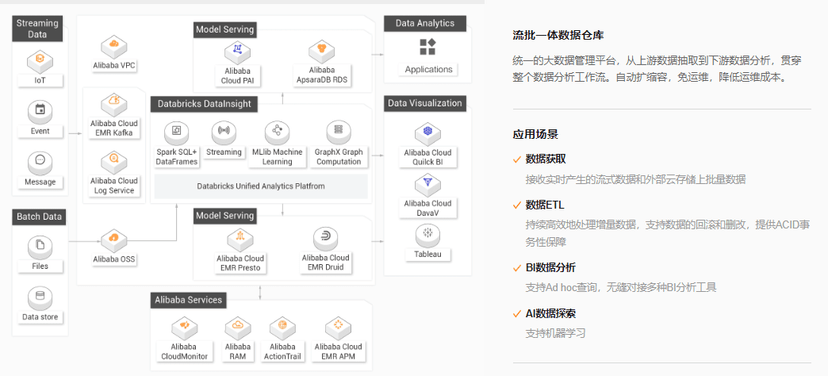Click the Alibaba OSS icon

[114, 240]
